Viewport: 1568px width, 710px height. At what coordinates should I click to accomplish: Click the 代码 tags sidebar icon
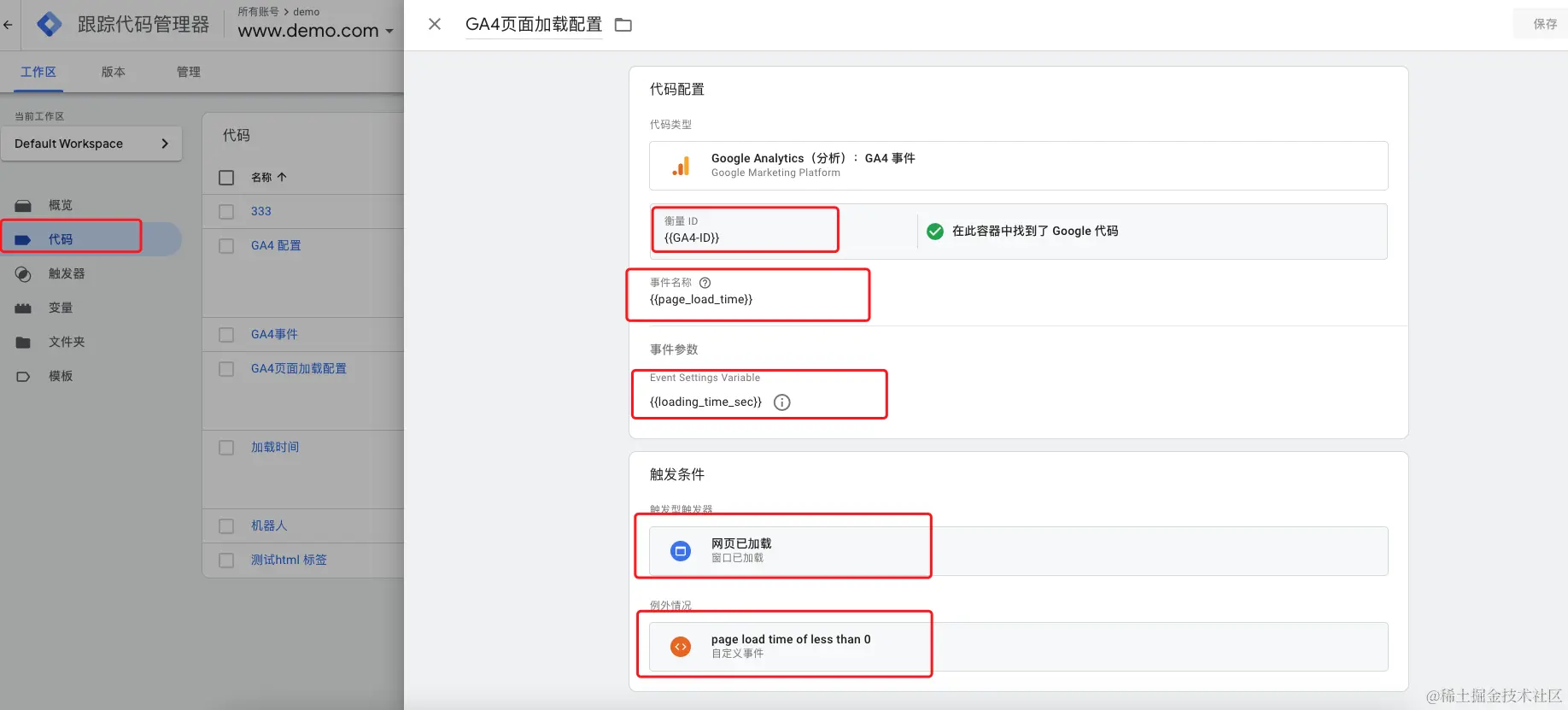coord(23,239)
